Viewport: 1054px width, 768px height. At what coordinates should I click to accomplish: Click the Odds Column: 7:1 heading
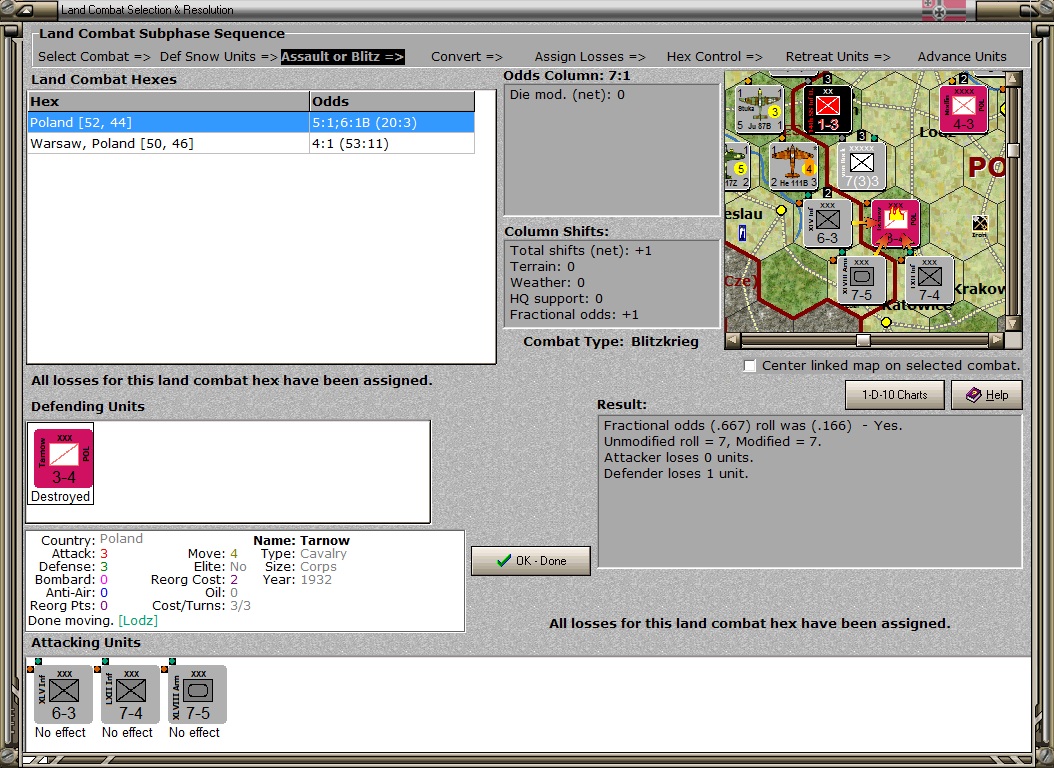567,75
